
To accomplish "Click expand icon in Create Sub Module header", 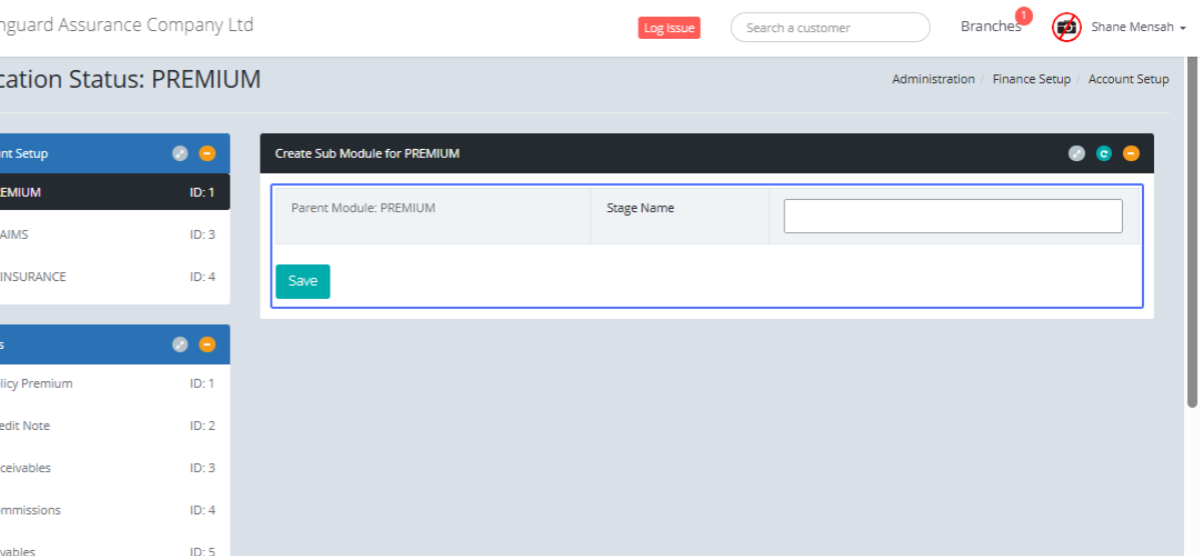I will tap(1076, 154).
